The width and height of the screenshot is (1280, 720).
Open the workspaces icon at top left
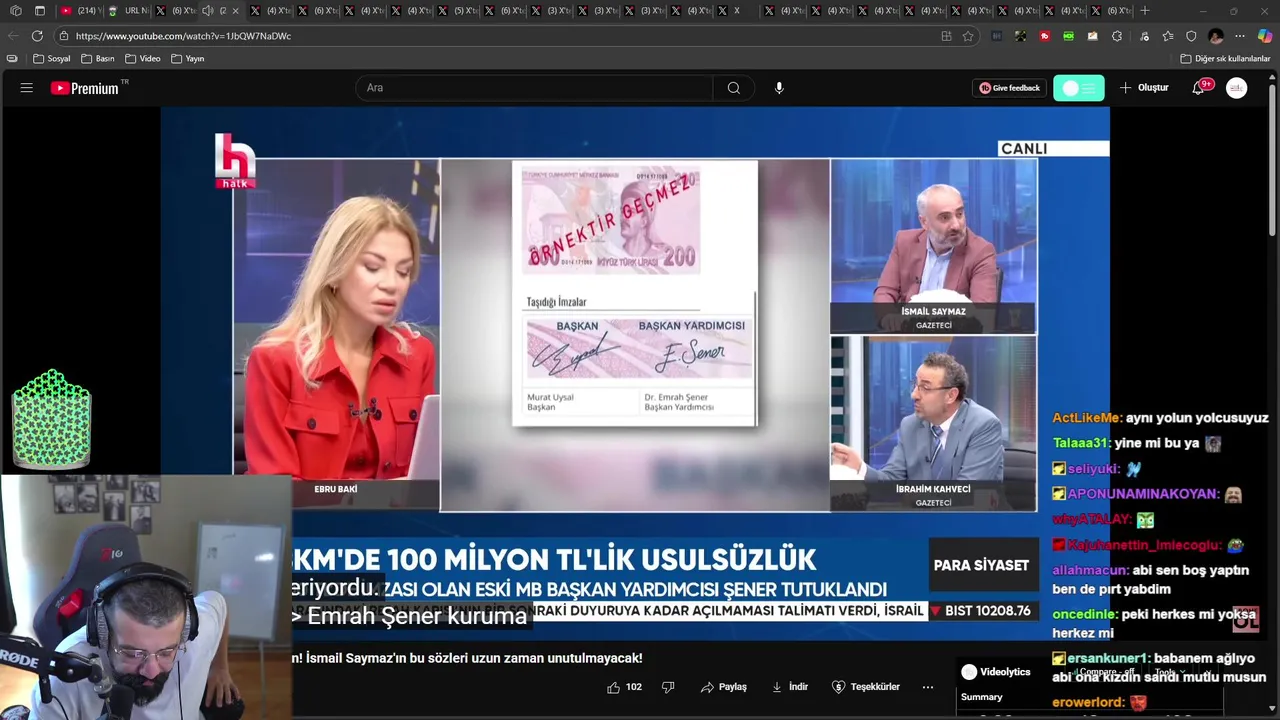point(15,11)
